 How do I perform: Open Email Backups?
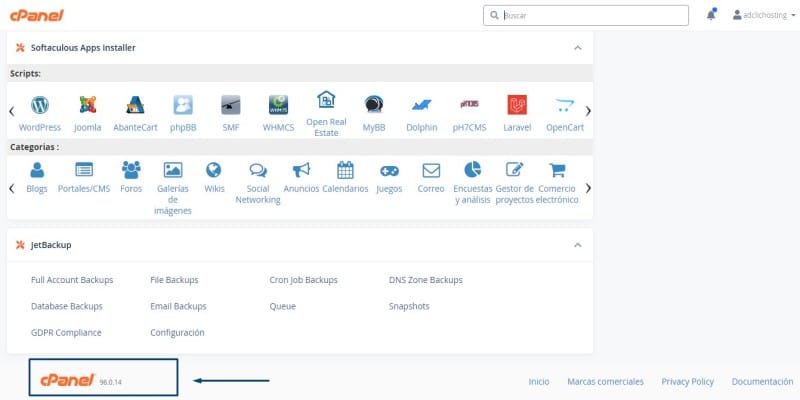[179, 306]
